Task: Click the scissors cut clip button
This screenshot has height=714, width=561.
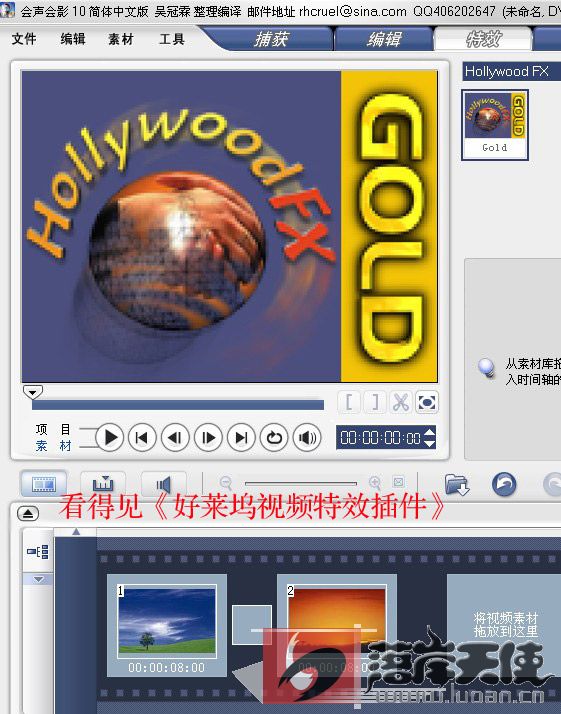Action: coord(401,403)
